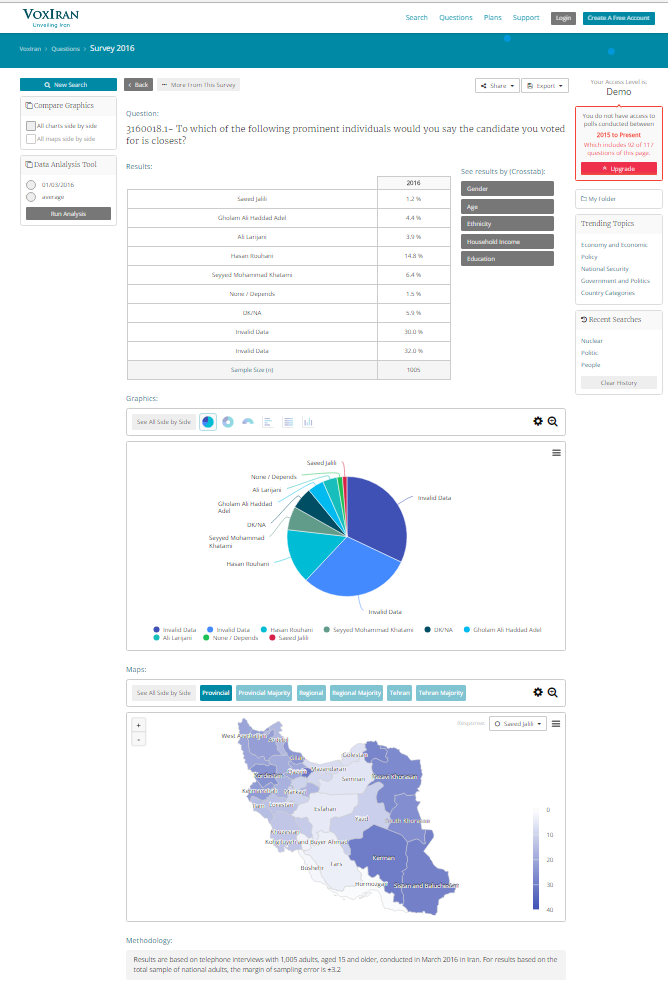Select the vertical column chart type
Screen dimensions: 668x984
coord(308,422)
